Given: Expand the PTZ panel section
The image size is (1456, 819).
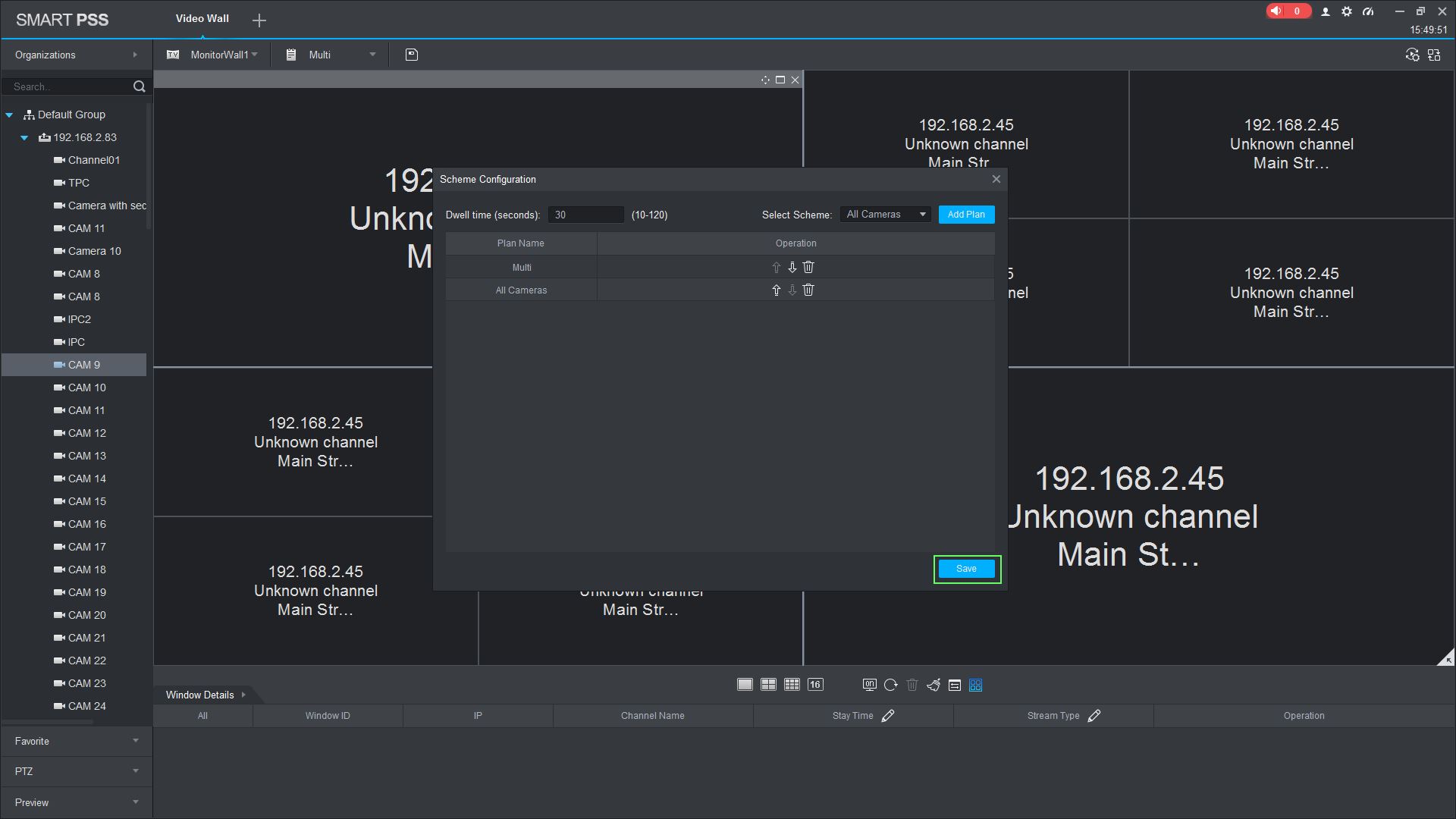Looking at the screenshot, I should [76, 771].
